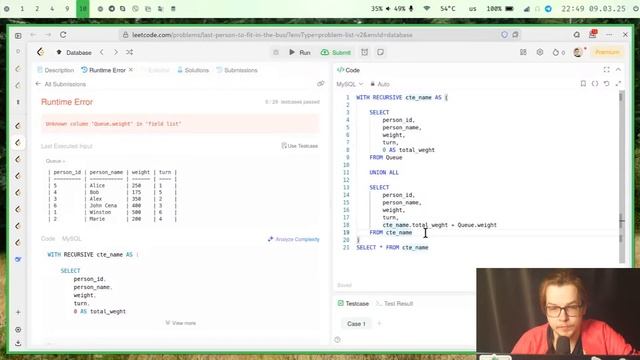The image size is (640, 360).
Task: Expand the code with View more
Action: [180, 323]
